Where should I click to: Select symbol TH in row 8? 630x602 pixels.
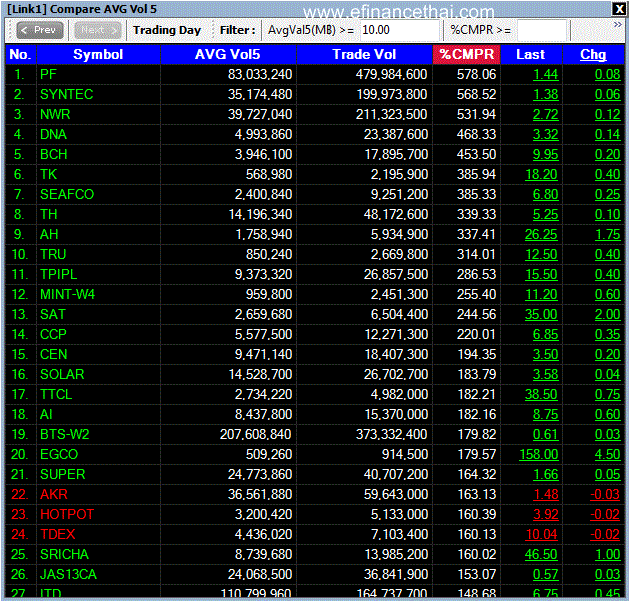point(49,215)
